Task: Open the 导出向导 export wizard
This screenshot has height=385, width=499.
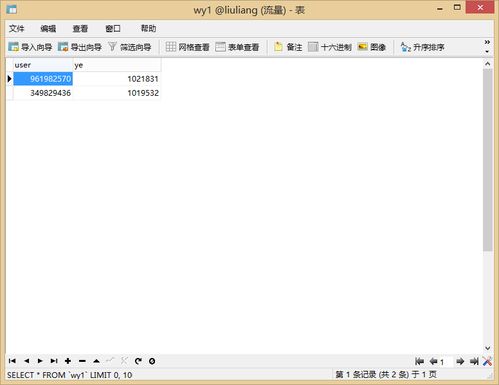Action: tap(80, 47)
